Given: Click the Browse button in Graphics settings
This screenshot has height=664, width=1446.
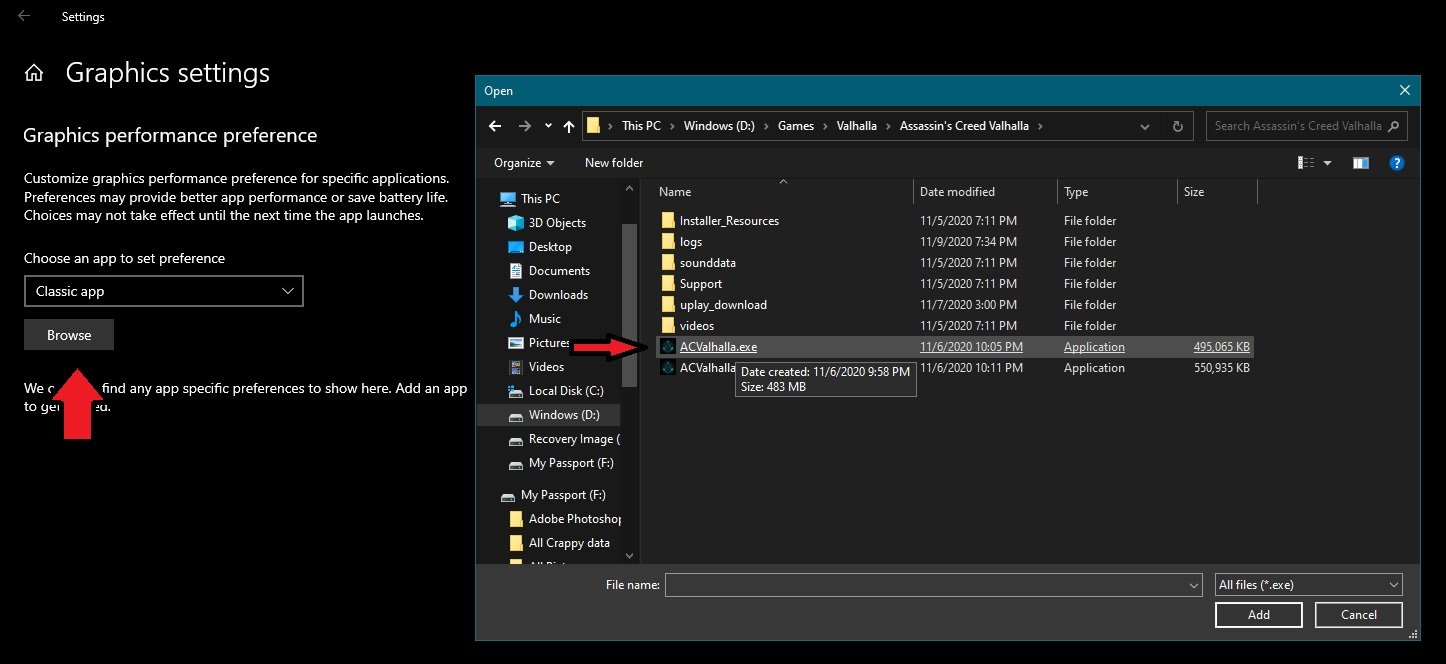Looking at the screenshot, I should tap(69, 335).
